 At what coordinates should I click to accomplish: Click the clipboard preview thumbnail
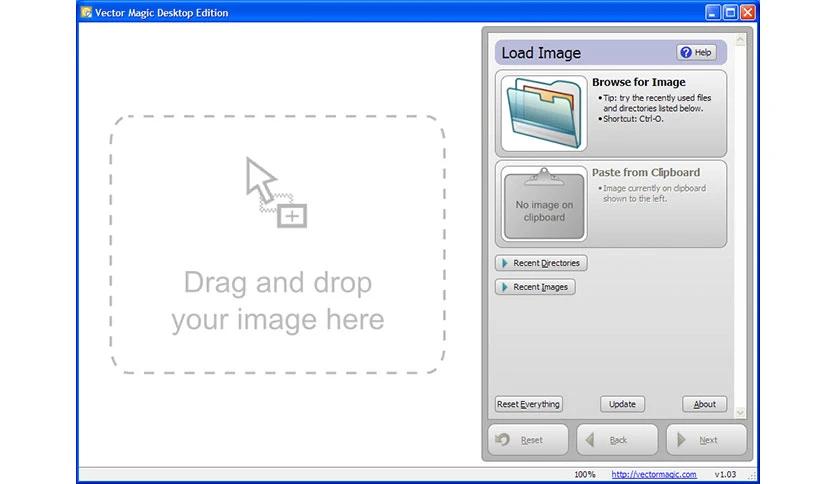click(x=544, y=204)
